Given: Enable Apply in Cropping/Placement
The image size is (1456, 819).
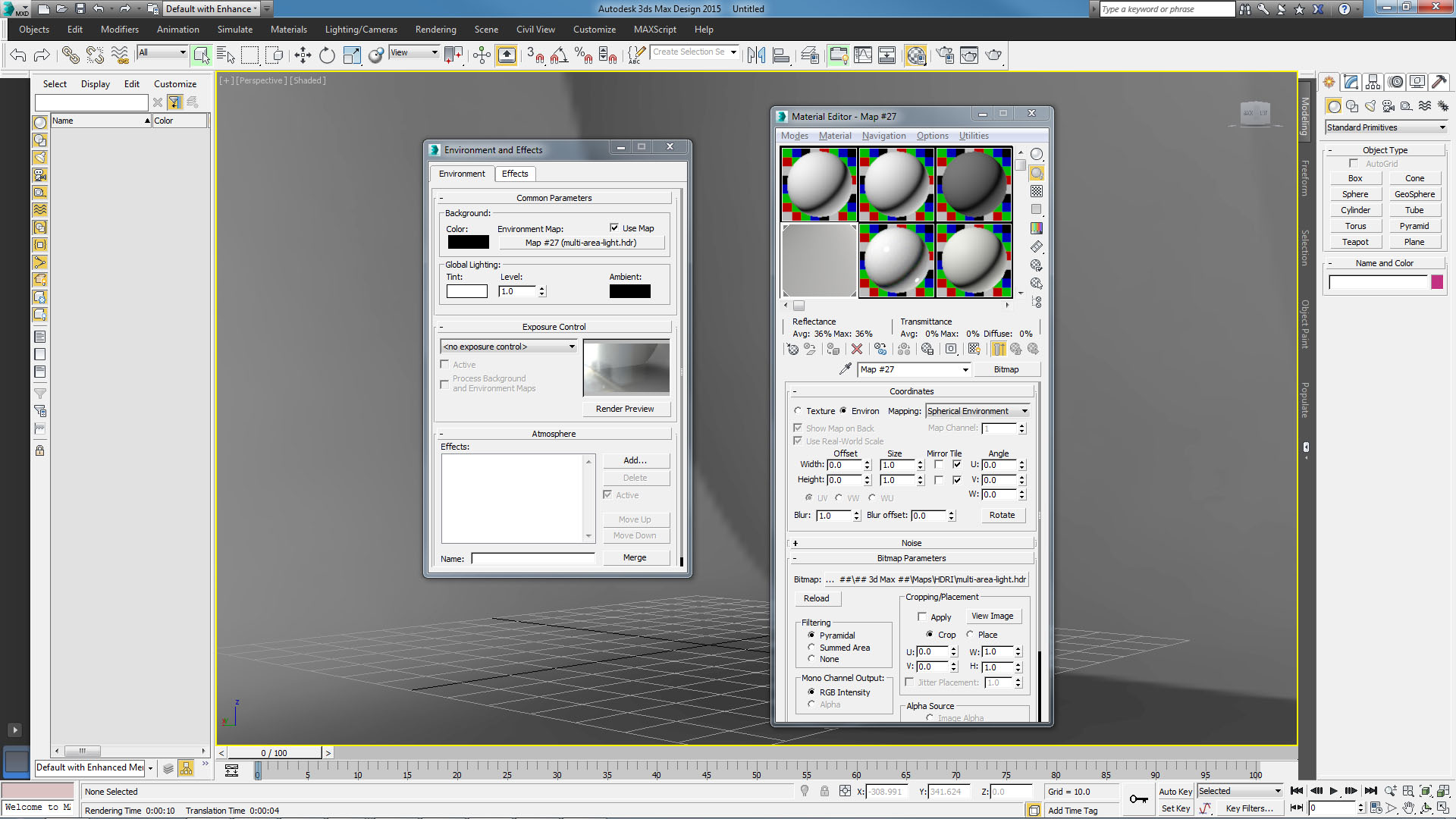Looking at the screenshot, I should click(922, 617).
